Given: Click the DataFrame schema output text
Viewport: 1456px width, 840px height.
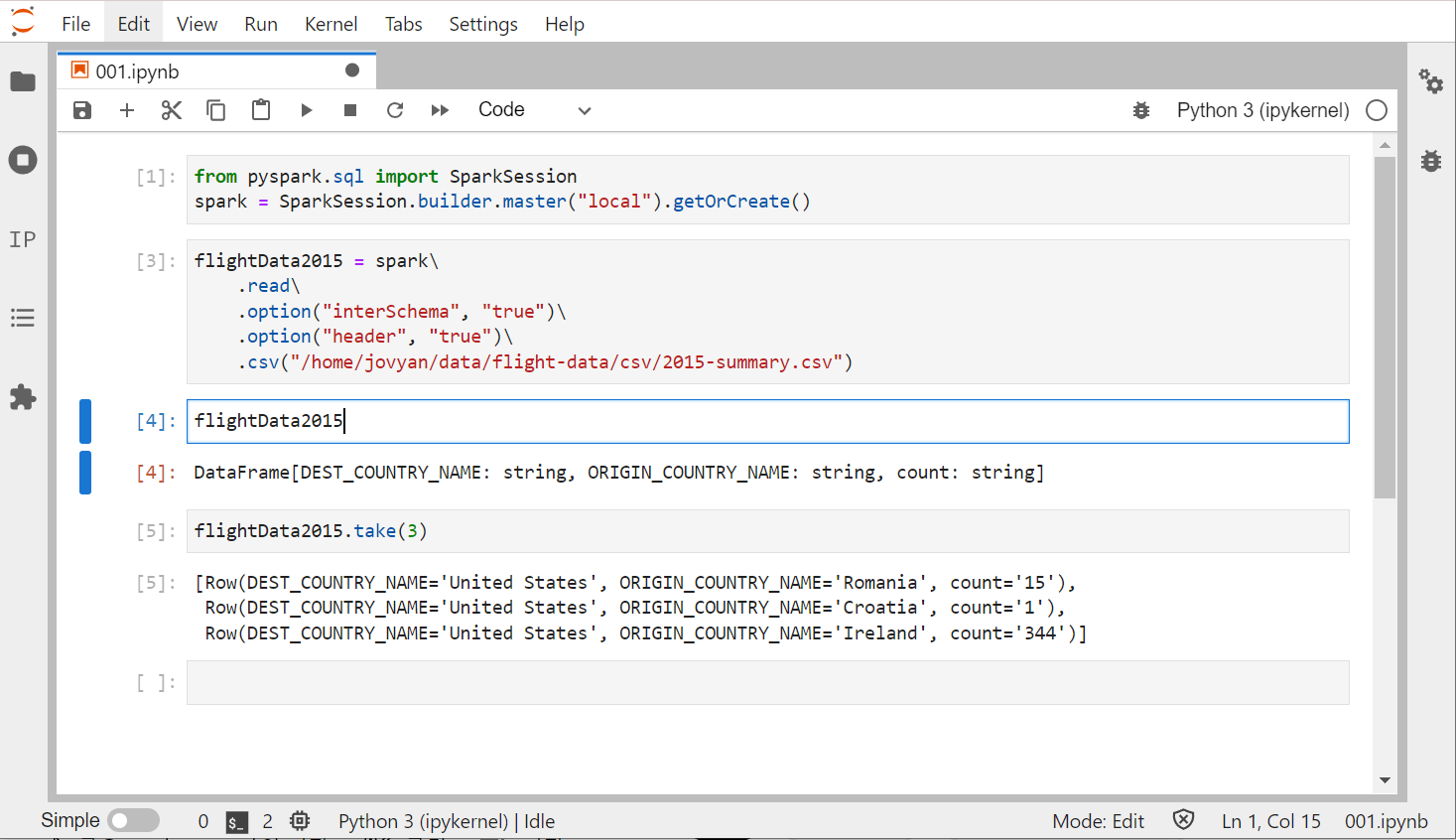Looking at the screenshot, I should 618,473.
